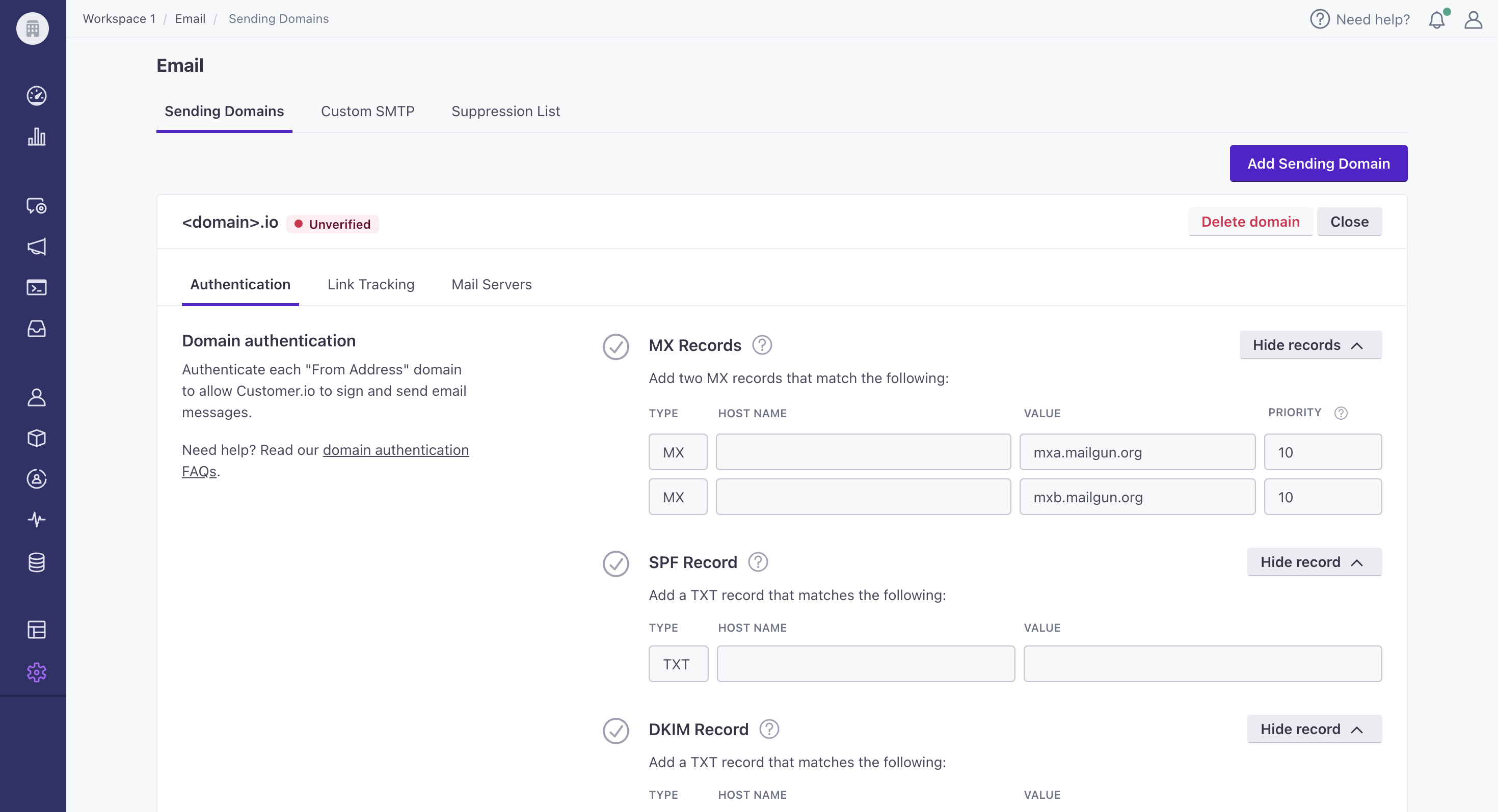Switch to Link Tracking tab
The image size is (1498, 812).
371,284
